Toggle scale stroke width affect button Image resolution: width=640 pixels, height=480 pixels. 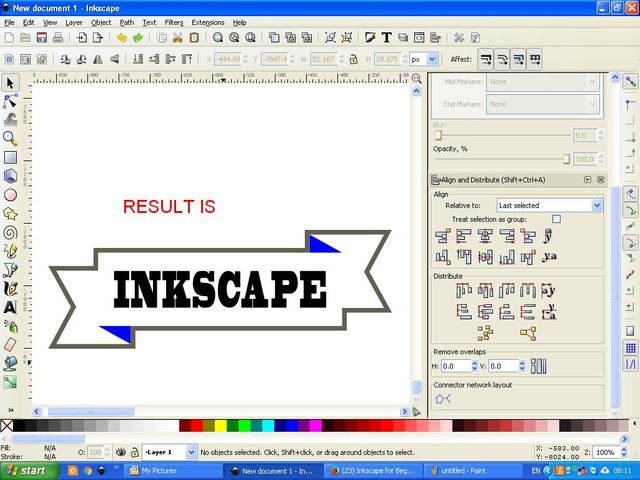click(x=486, y=60)
